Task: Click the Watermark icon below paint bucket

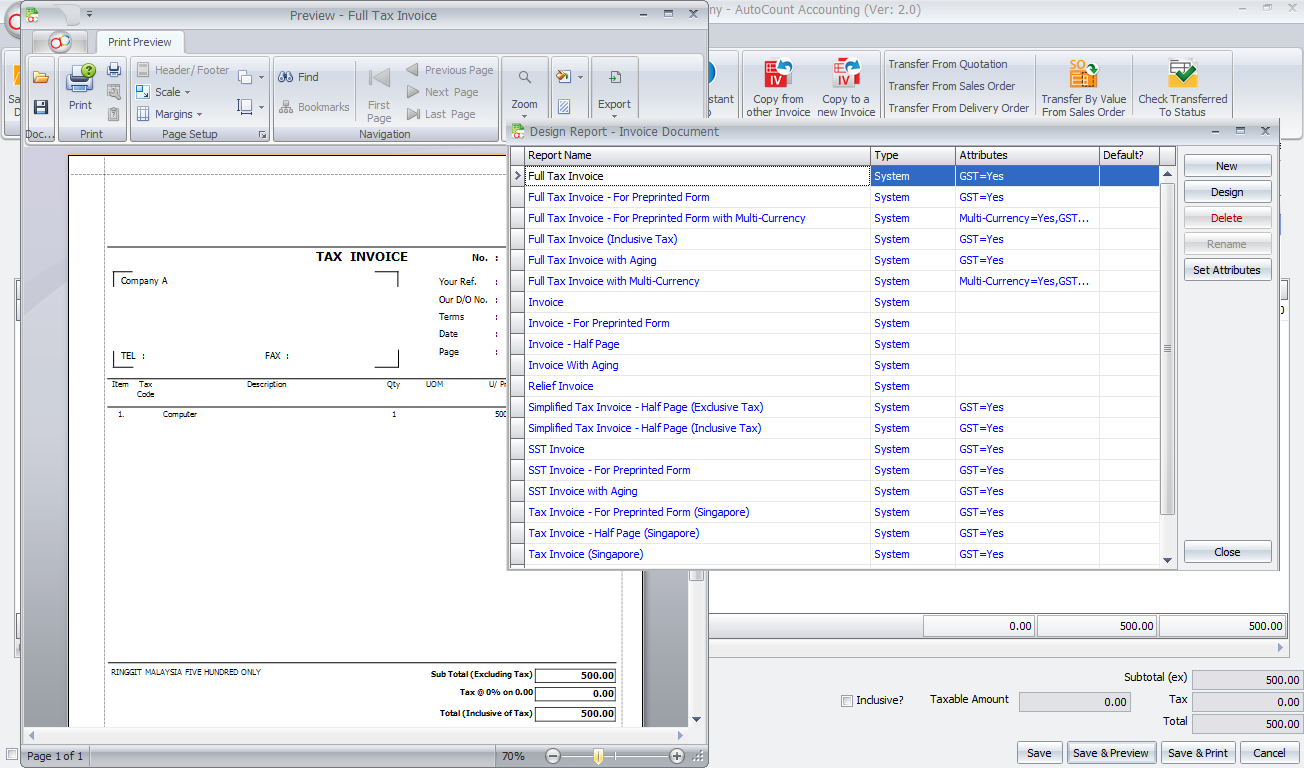Action: (564, 106)
